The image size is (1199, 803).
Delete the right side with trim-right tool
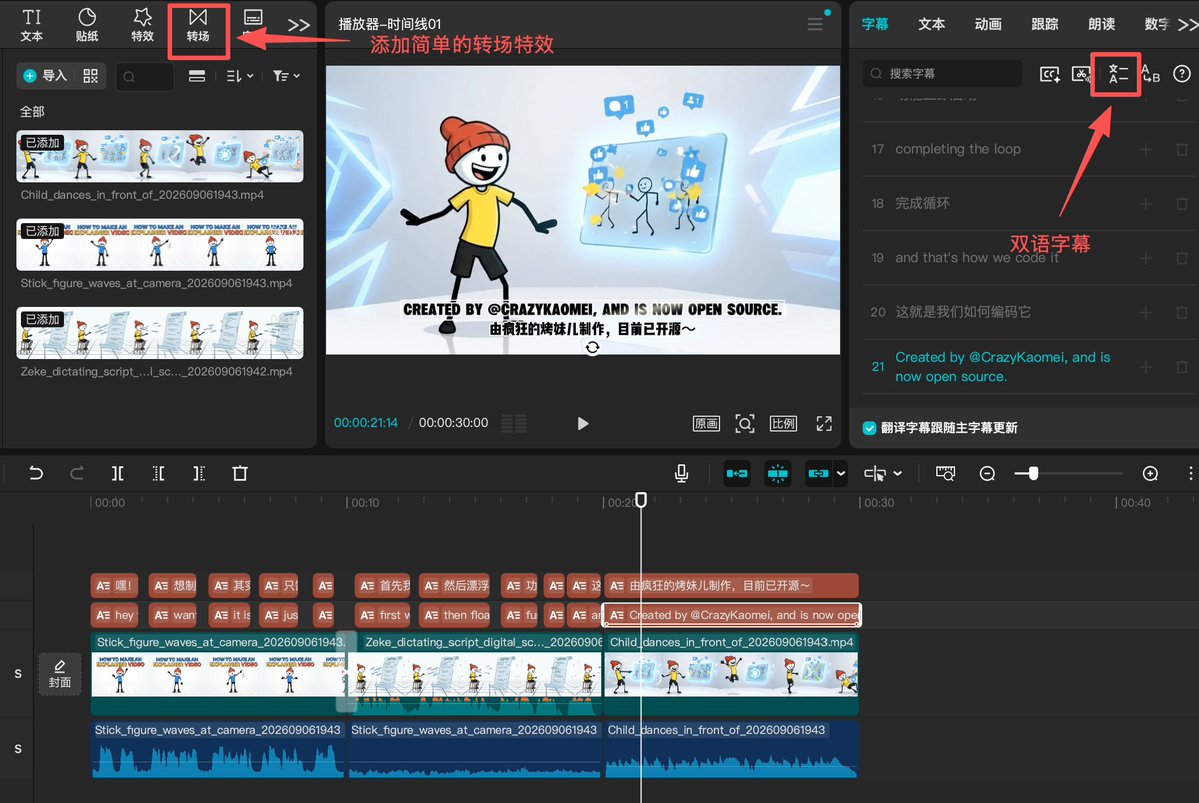click(199, 473)
